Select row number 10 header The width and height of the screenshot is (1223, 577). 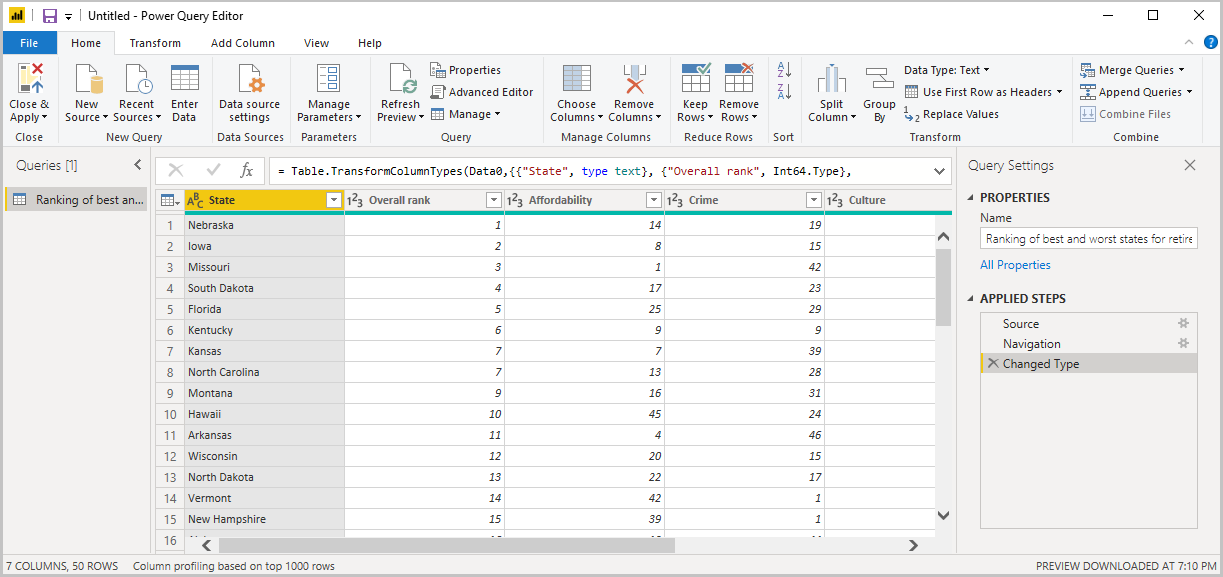(x=170, y=414)
